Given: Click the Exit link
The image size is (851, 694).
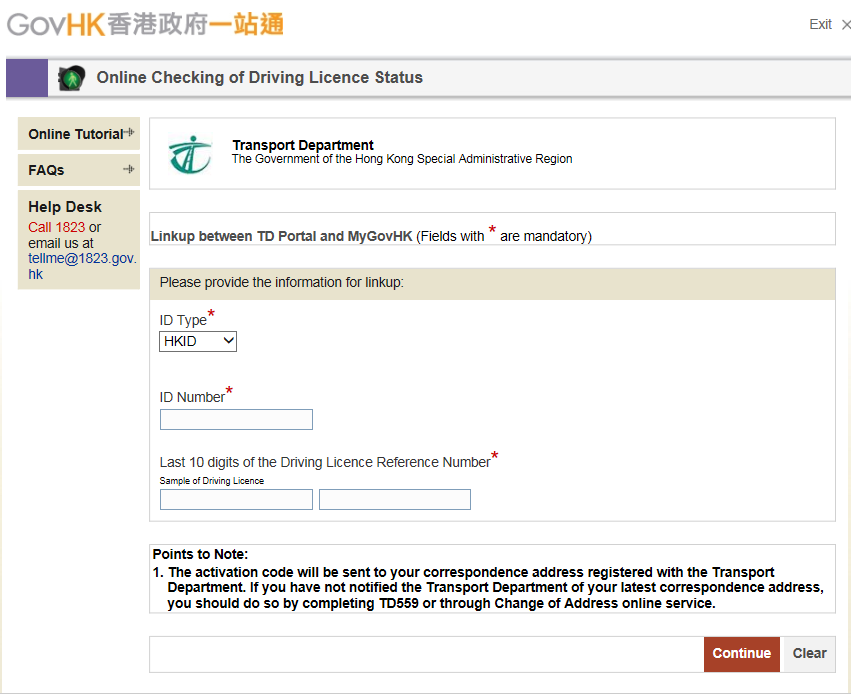Looking at the screenshot, I should point(820,24).
